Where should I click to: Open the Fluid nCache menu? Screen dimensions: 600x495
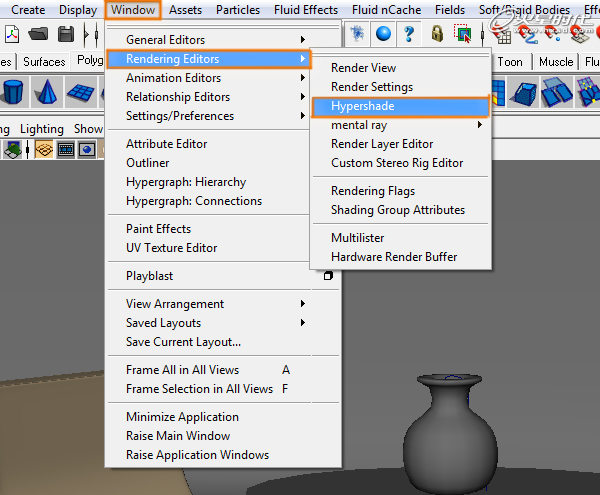click(386, 10)
